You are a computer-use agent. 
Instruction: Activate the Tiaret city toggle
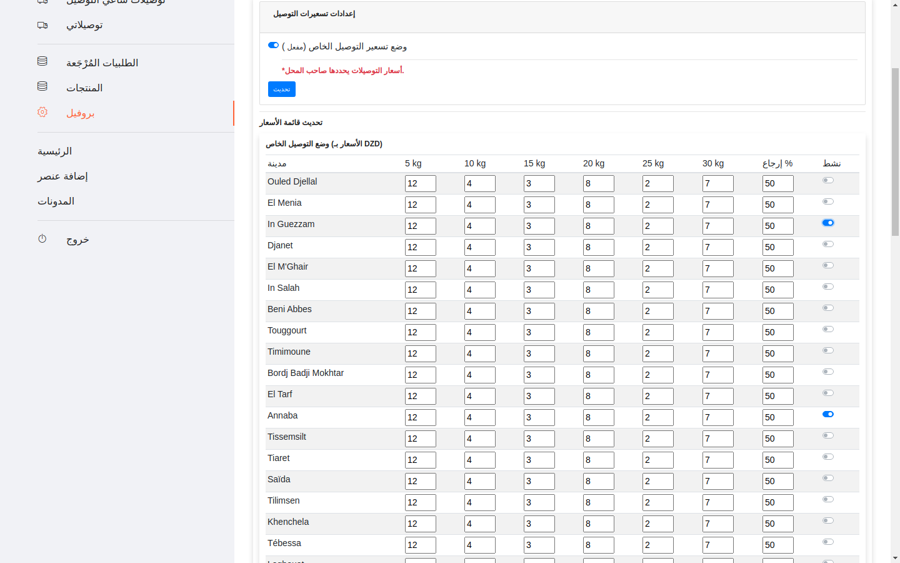(828, 457)
